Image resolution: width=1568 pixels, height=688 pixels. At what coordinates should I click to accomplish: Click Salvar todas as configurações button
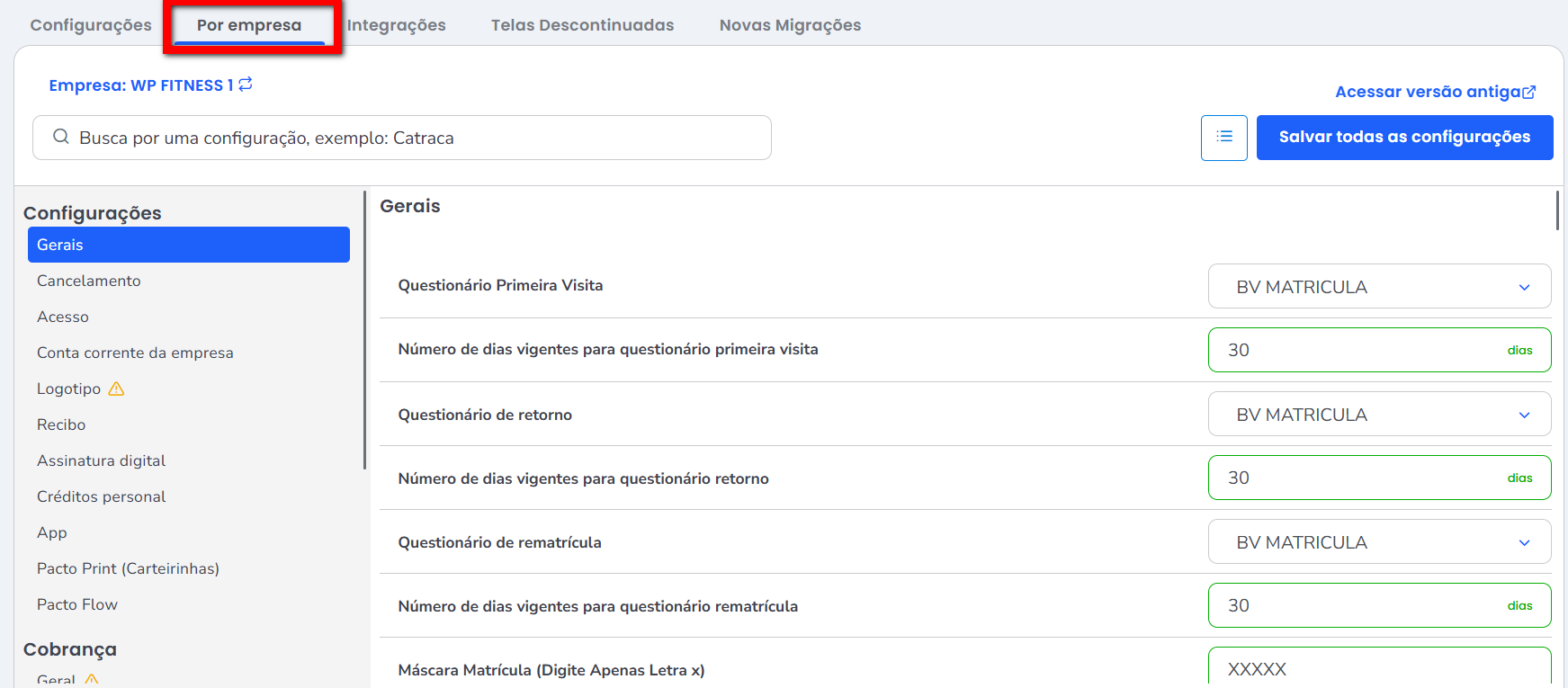pos(1404,138)
